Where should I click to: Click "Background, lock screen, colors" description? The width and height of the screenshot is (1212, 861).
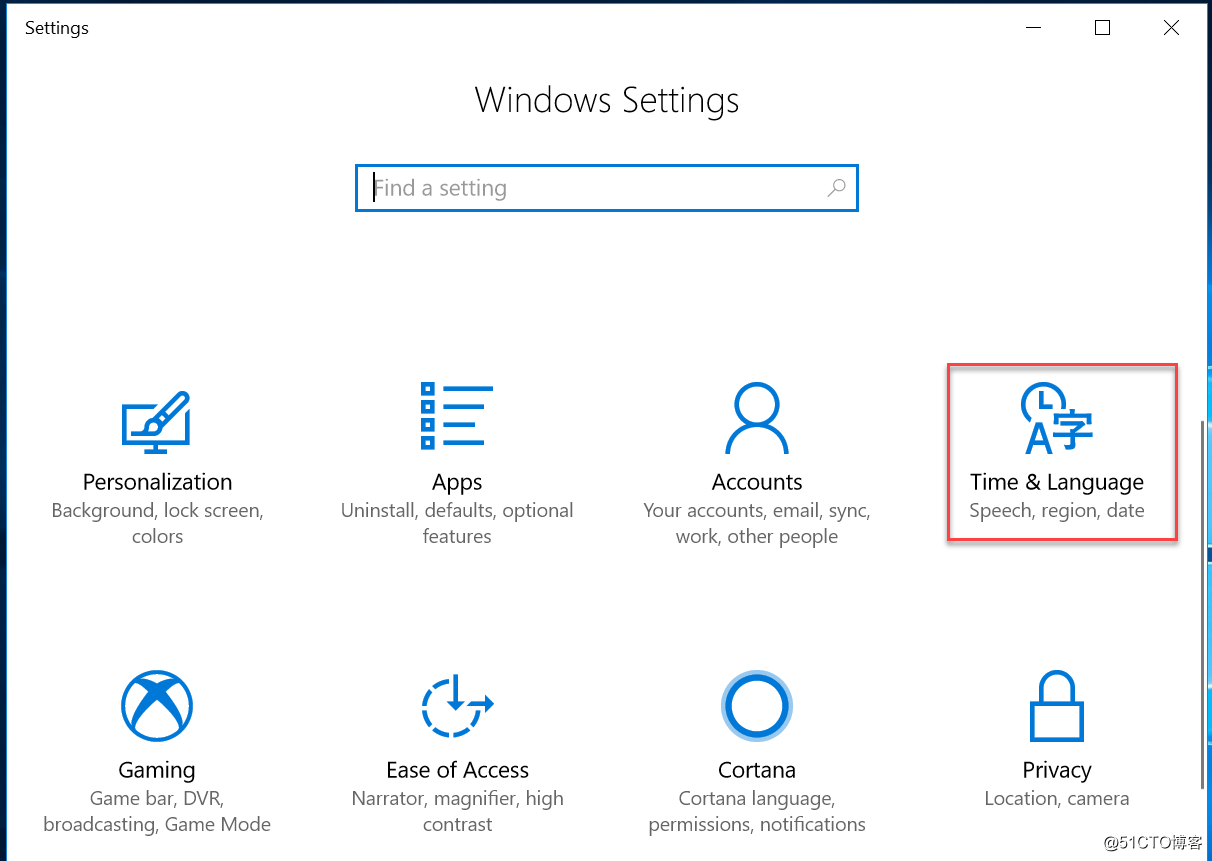157,523
